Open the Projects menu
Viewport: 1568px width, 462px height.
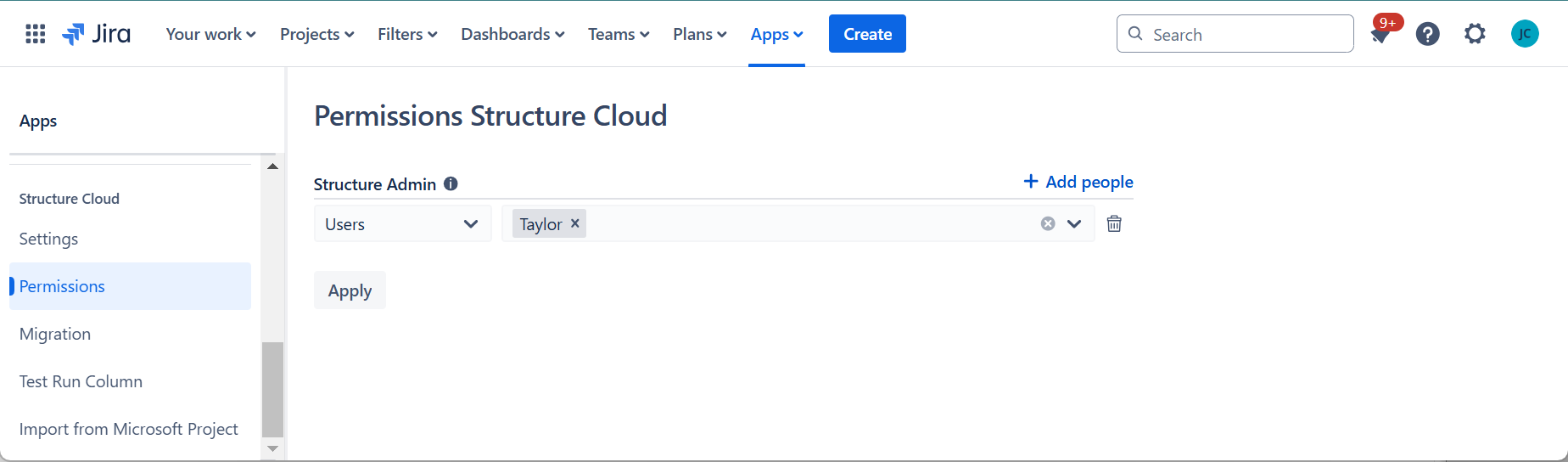tap(316, 34)
